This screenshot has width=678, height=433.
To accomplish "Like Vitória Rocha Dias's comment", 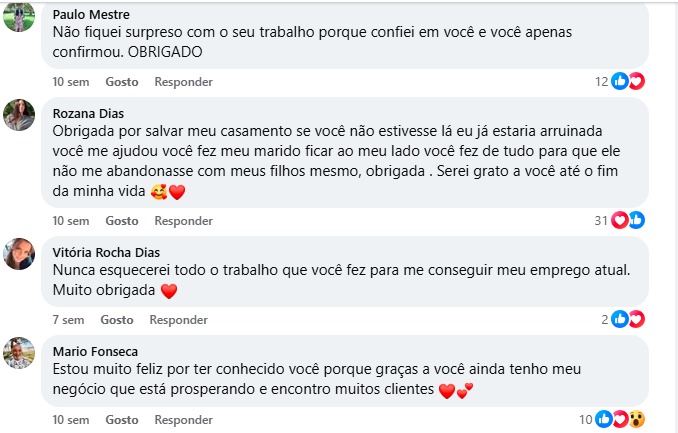I will coord(117,320).
